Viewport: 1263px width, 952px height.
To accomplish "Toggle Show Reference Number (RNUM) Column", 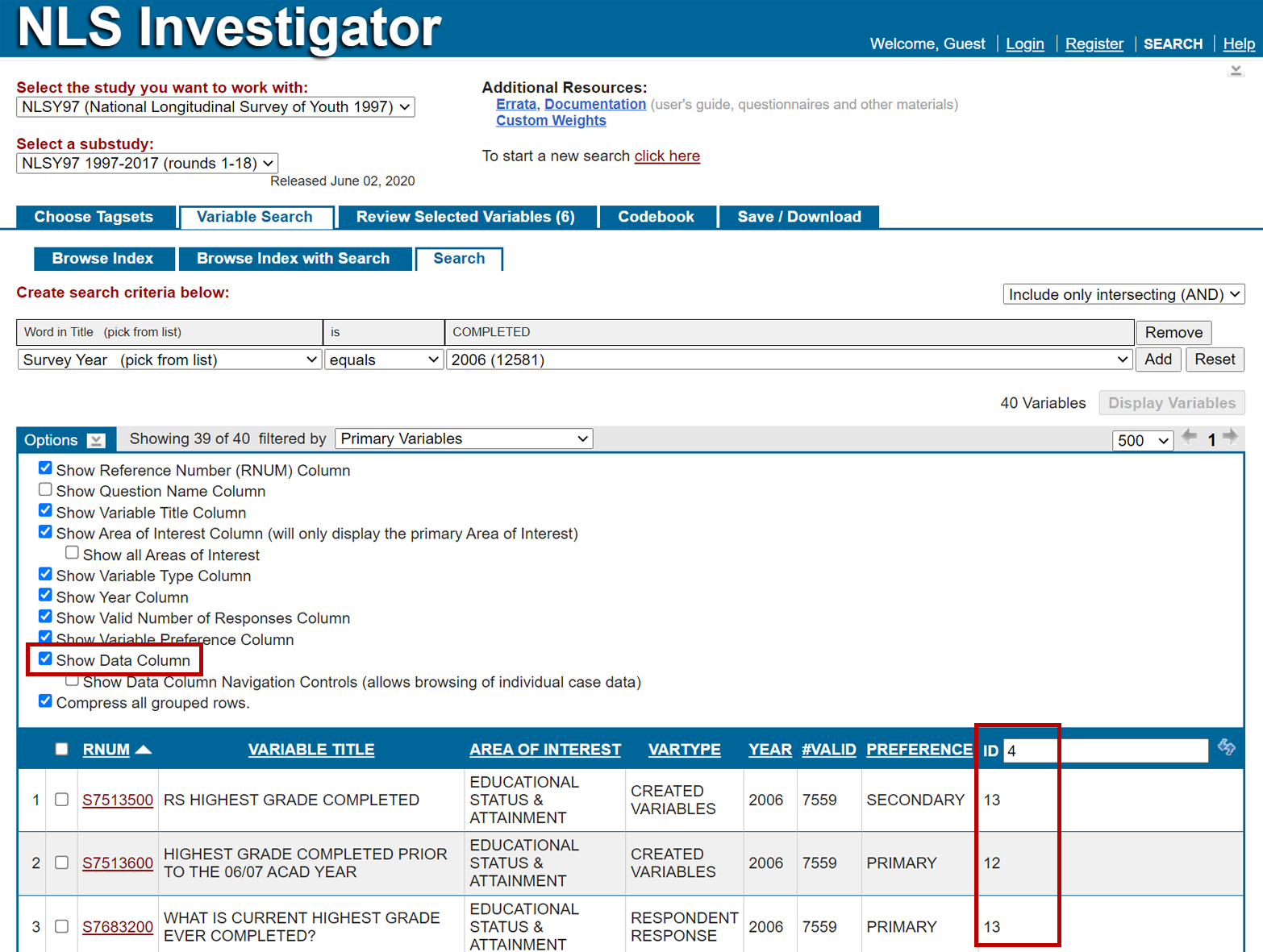I will tap(45, 468).
